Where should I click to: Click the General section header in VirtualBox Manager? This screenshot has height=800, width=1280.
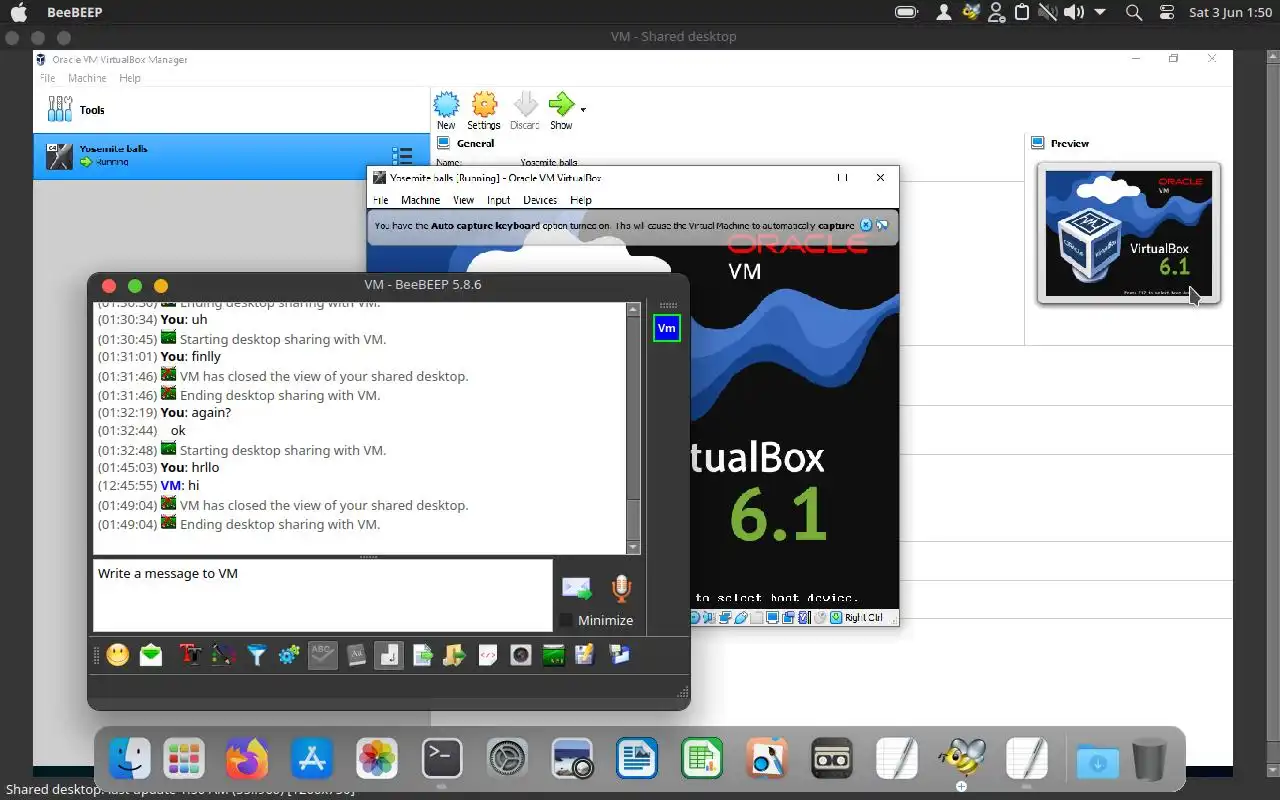[x=475, y=143]
